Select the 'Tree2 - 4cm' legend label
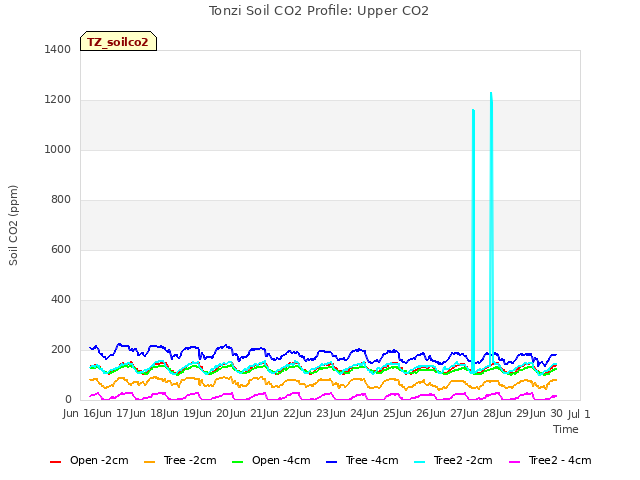Viewport: 640px width, 480px height. 560,460
